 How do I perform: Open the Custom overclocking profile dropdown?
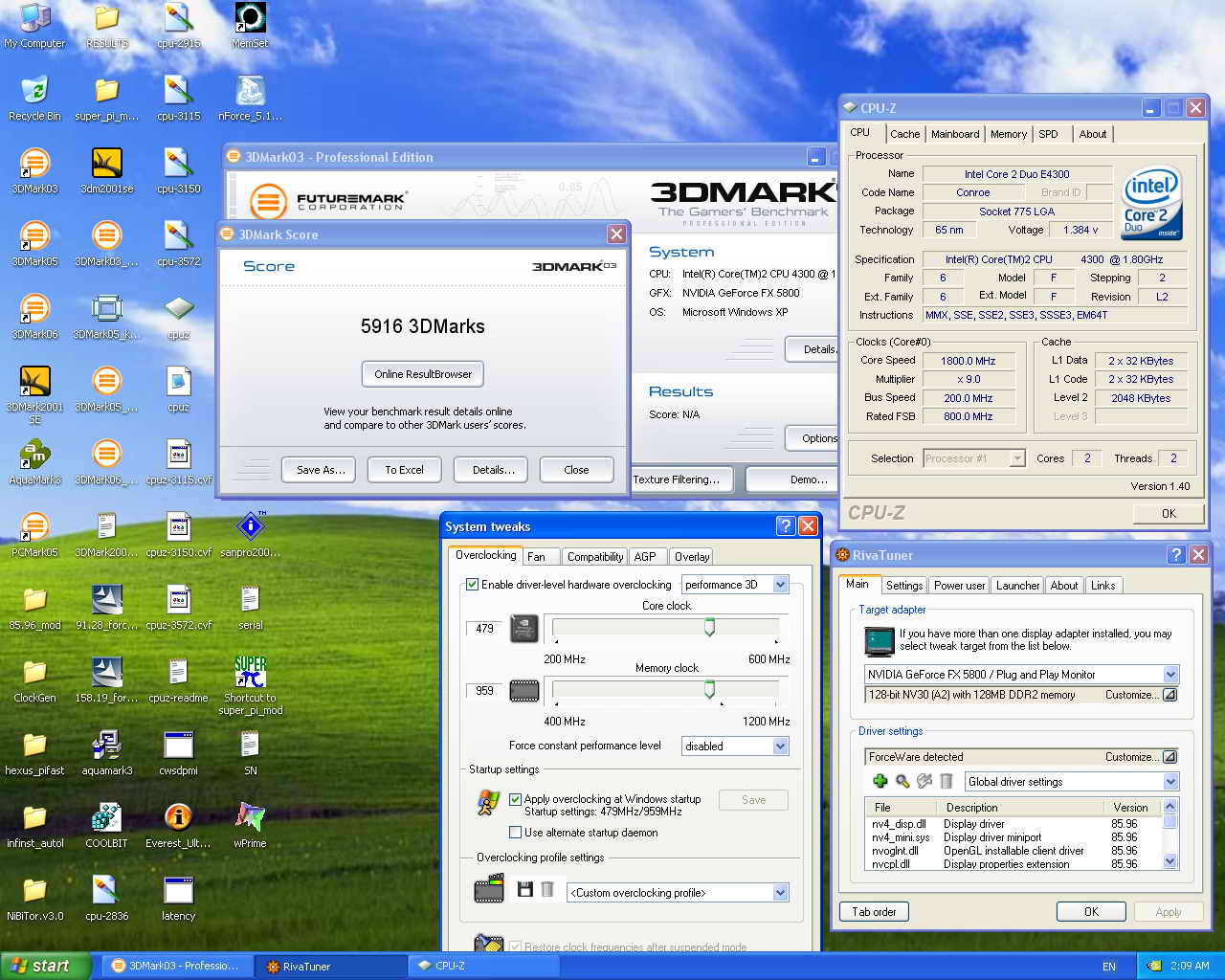coord(780,893)
